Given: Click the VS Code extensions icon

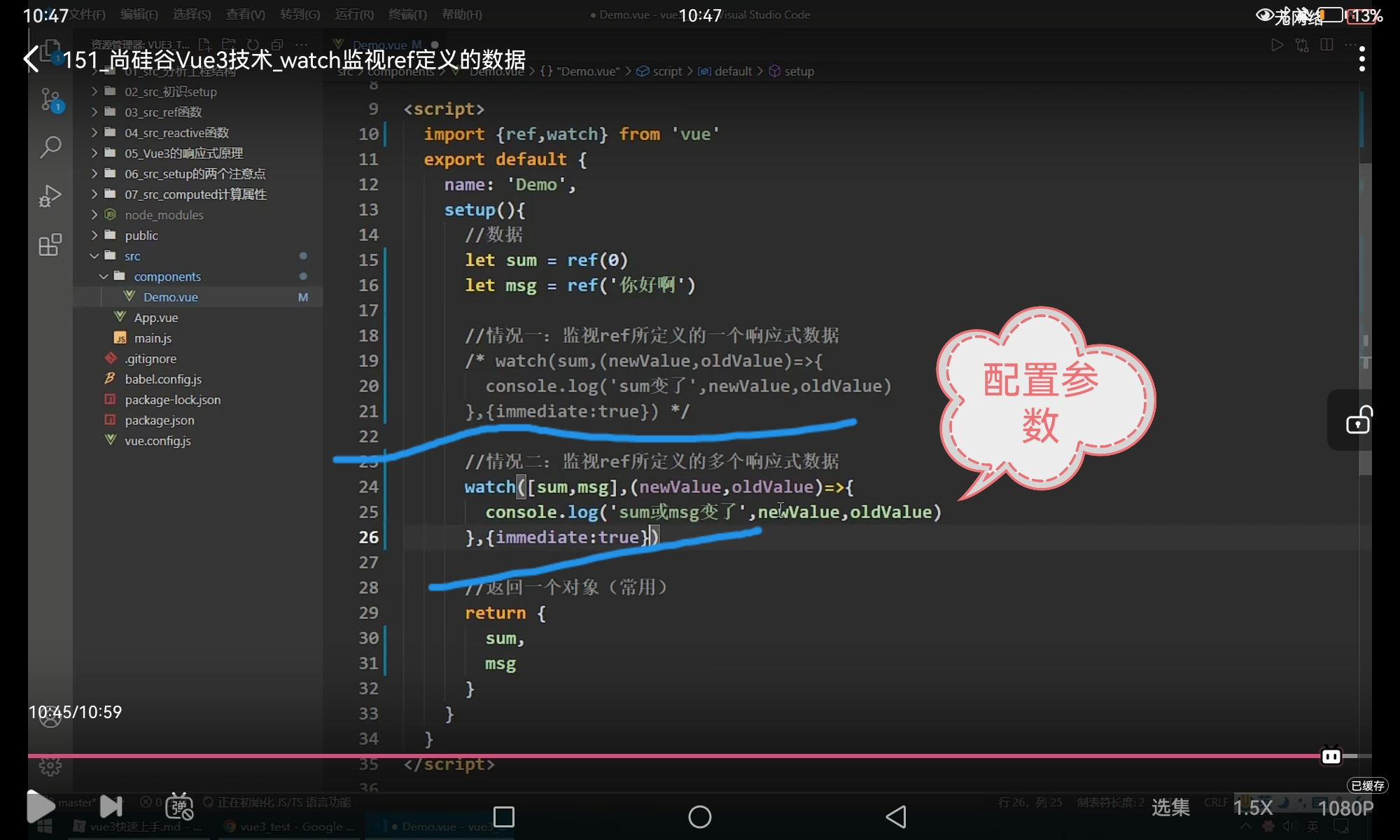Looking at the screenshot, I should pyautogui.click(x=50, y=245).
